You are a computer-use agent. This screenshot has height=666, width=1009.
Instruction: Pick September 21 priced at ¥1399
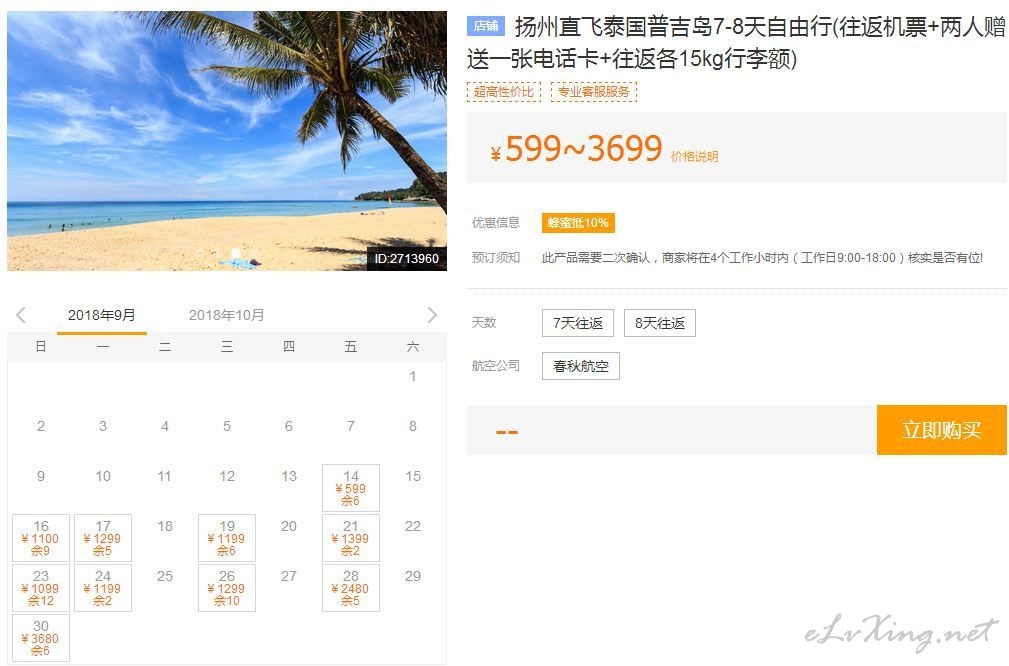point(351,538)
